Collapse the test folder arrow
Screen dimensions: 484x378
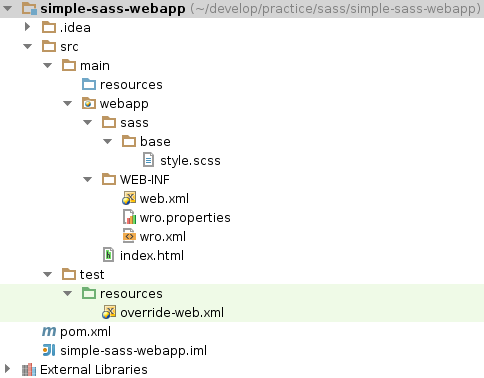click(48, 275)
